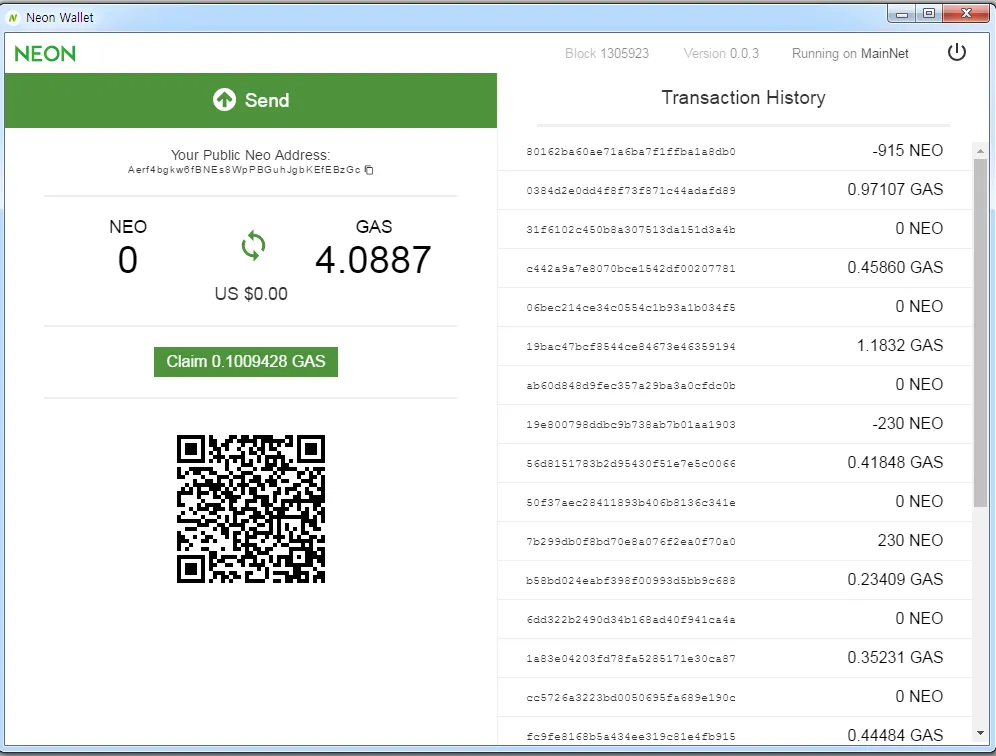996x756 pixels.
Task: Click the Version 0.0.3 label
Action: click(x=721, y=53)
